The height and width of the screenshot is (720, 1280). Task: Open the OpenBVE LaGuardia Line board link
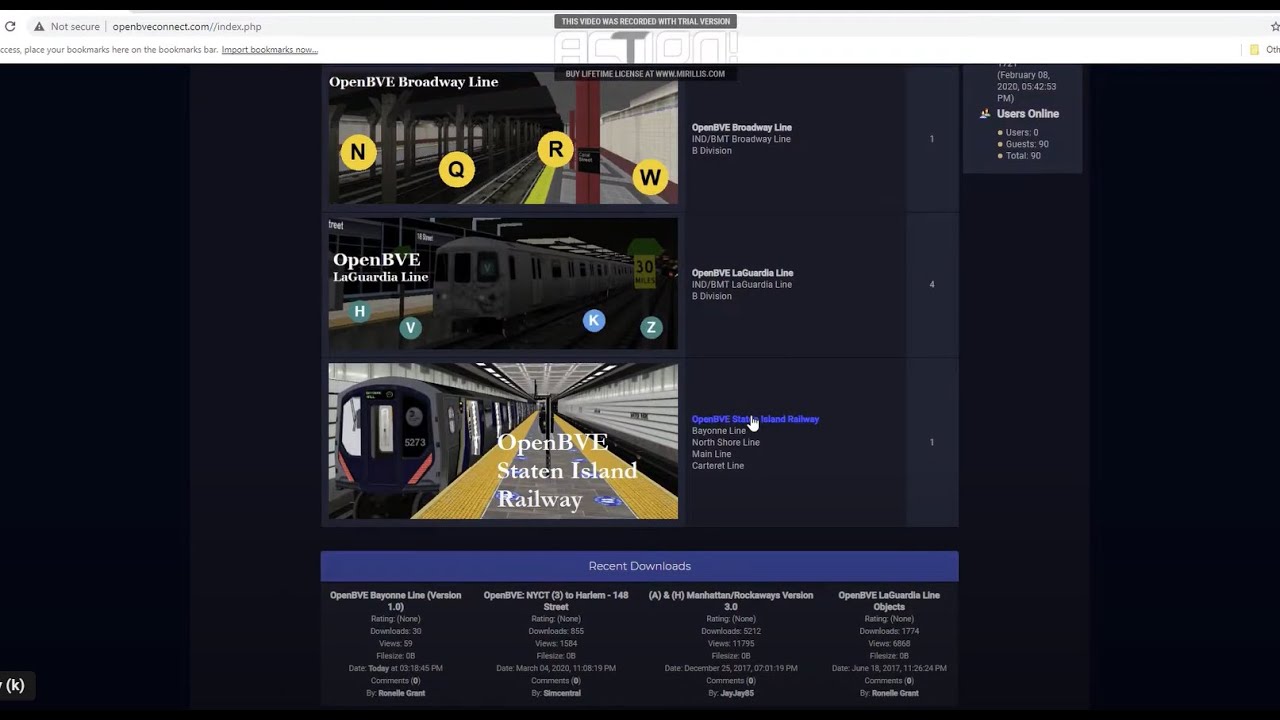click(x=743, y=273)
